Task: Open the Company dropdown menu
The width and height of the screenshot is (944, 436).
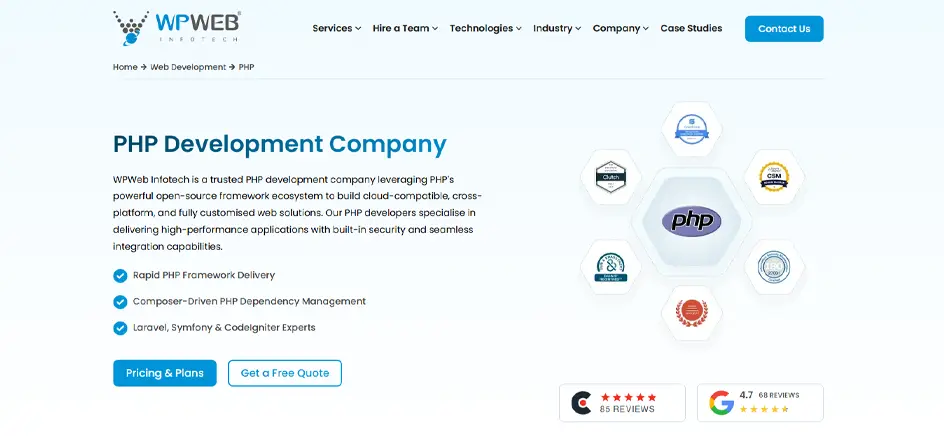Action: coord(621,28)
